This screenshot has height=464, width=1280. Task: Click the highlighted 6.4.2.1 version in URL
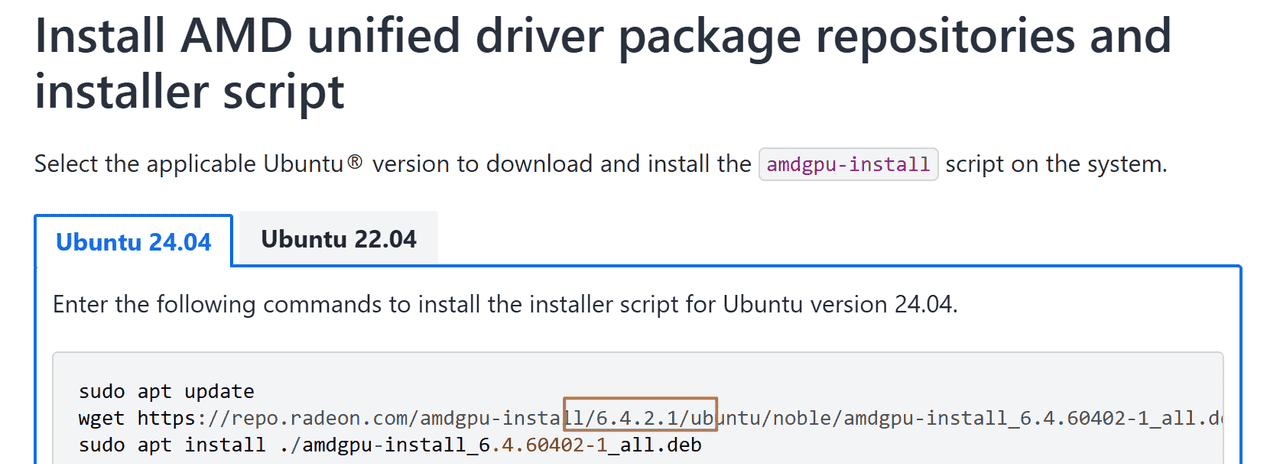640,417
